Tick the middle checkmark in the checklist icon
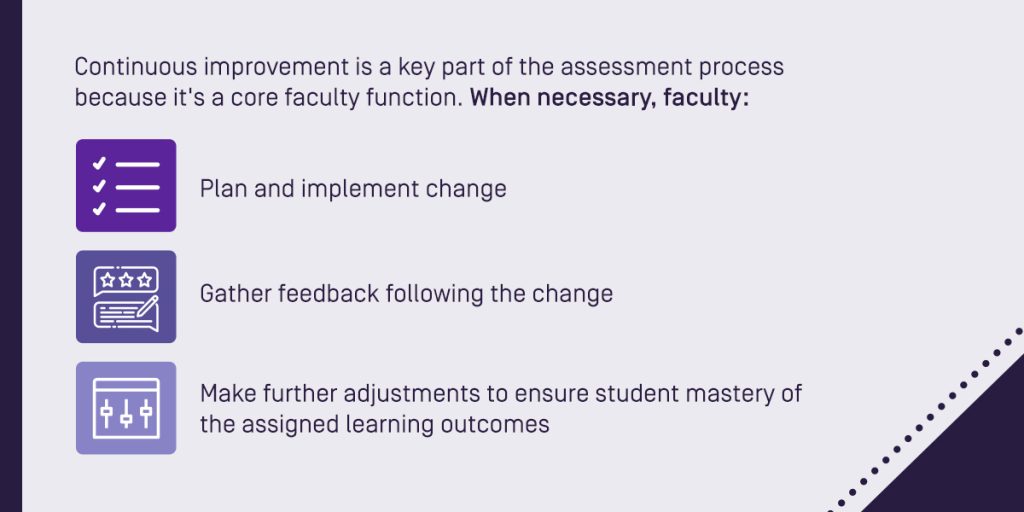This screenshot has height=512, width=1024. (99, 186)
